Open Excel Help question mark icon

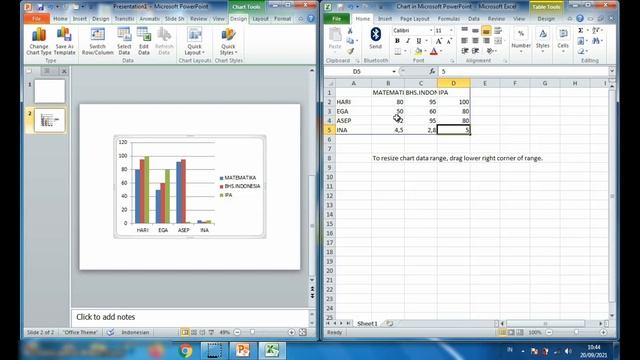click(580, 19)
